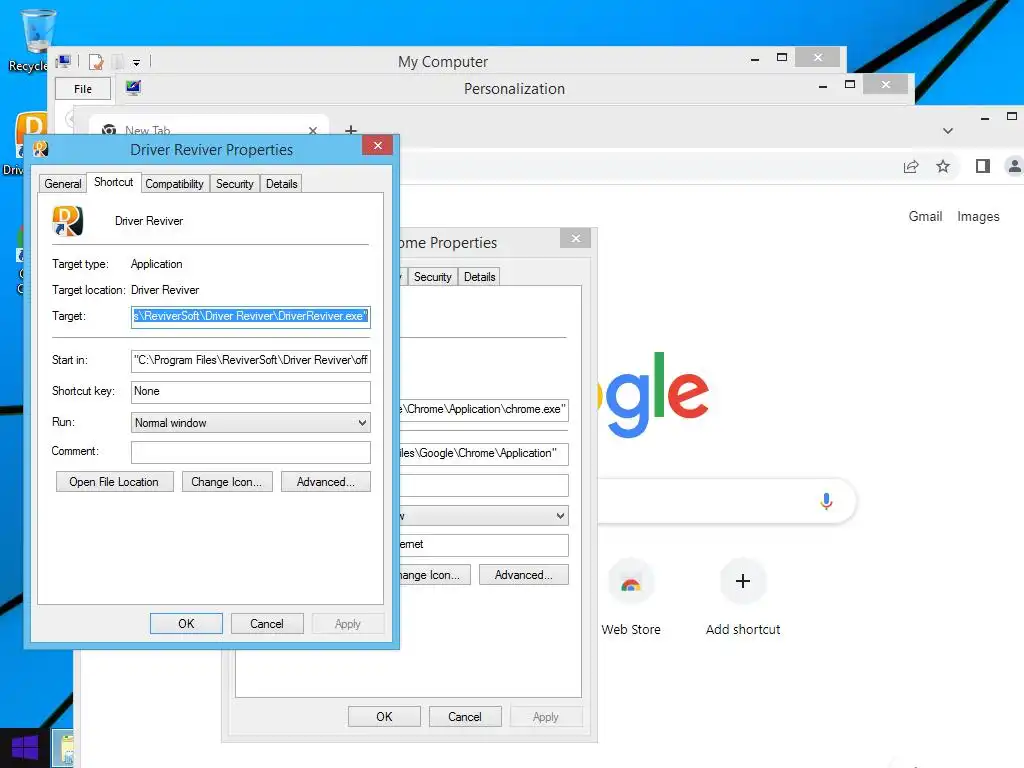Close the Driver Reviver Properties dialog

pos(377,146)
